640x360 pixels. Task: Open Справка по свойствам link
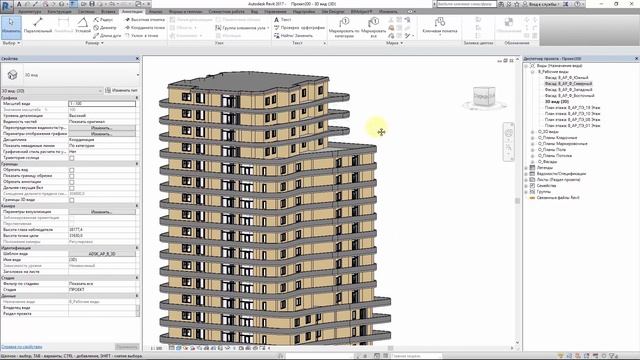[22, 347]
